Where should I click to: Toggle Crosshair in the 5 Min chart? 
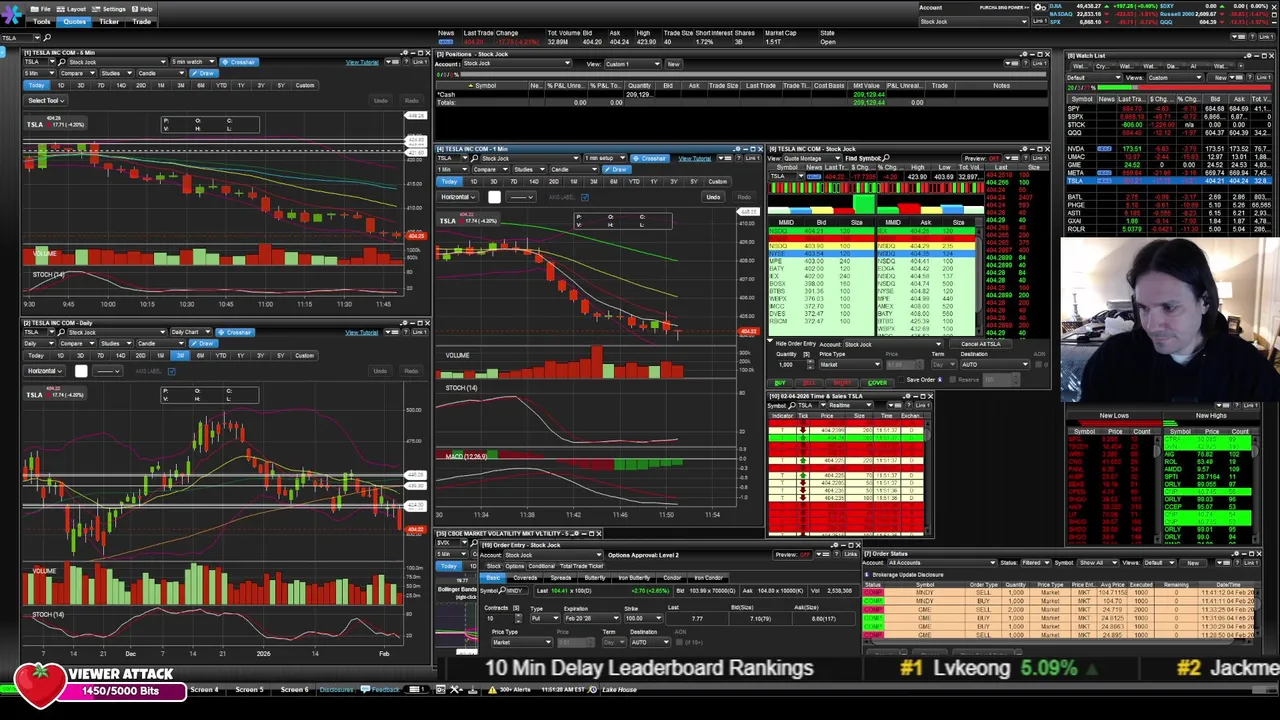(x=239, y=62)
